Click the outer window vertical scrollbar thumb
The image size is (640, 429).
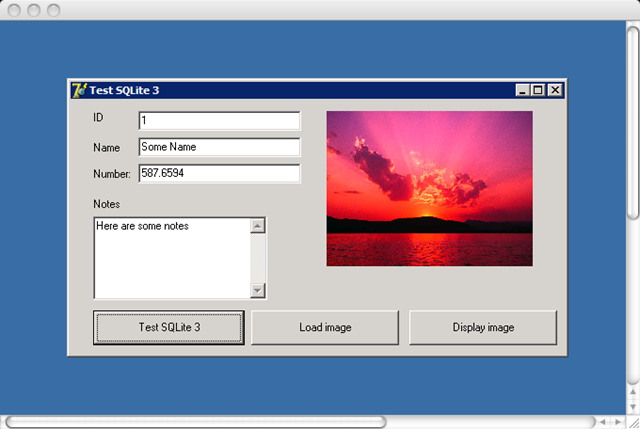[633, 122]
